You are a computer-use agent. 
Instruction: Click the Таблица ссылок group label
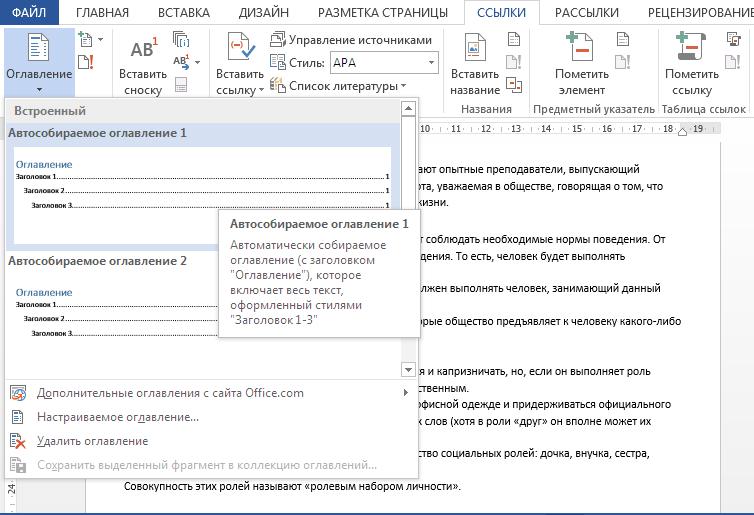(704, 109)
